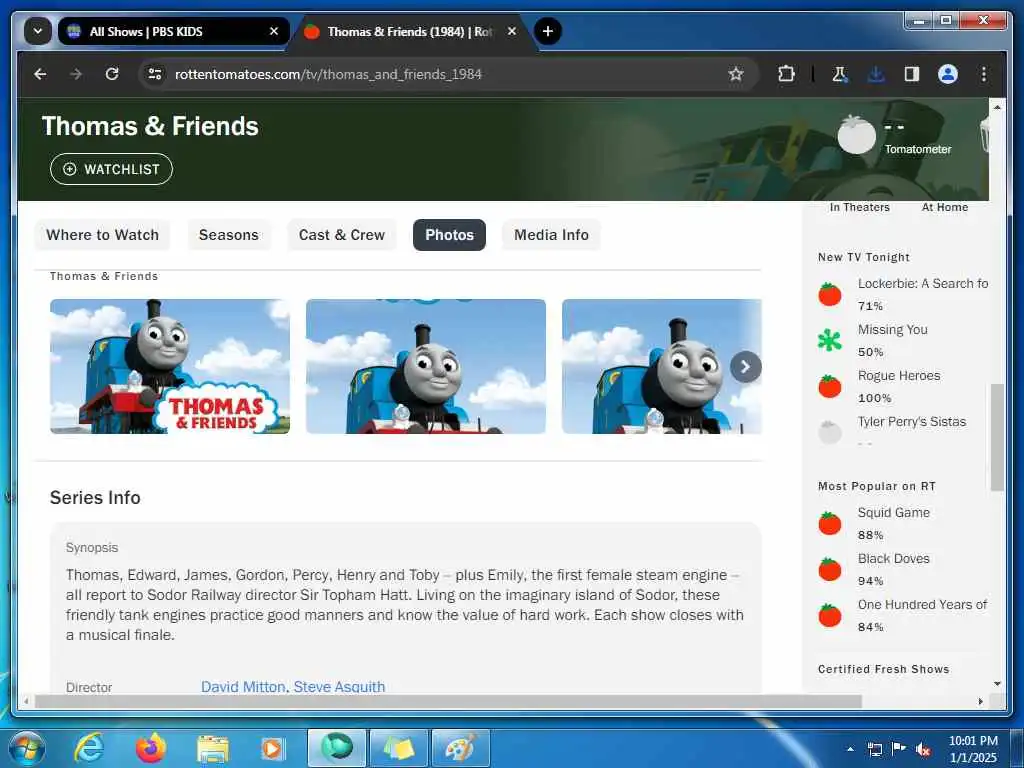Switch to the All Shows PBS KIDS tab
This screenshot has height=768, width=1024.
(173, 31)
